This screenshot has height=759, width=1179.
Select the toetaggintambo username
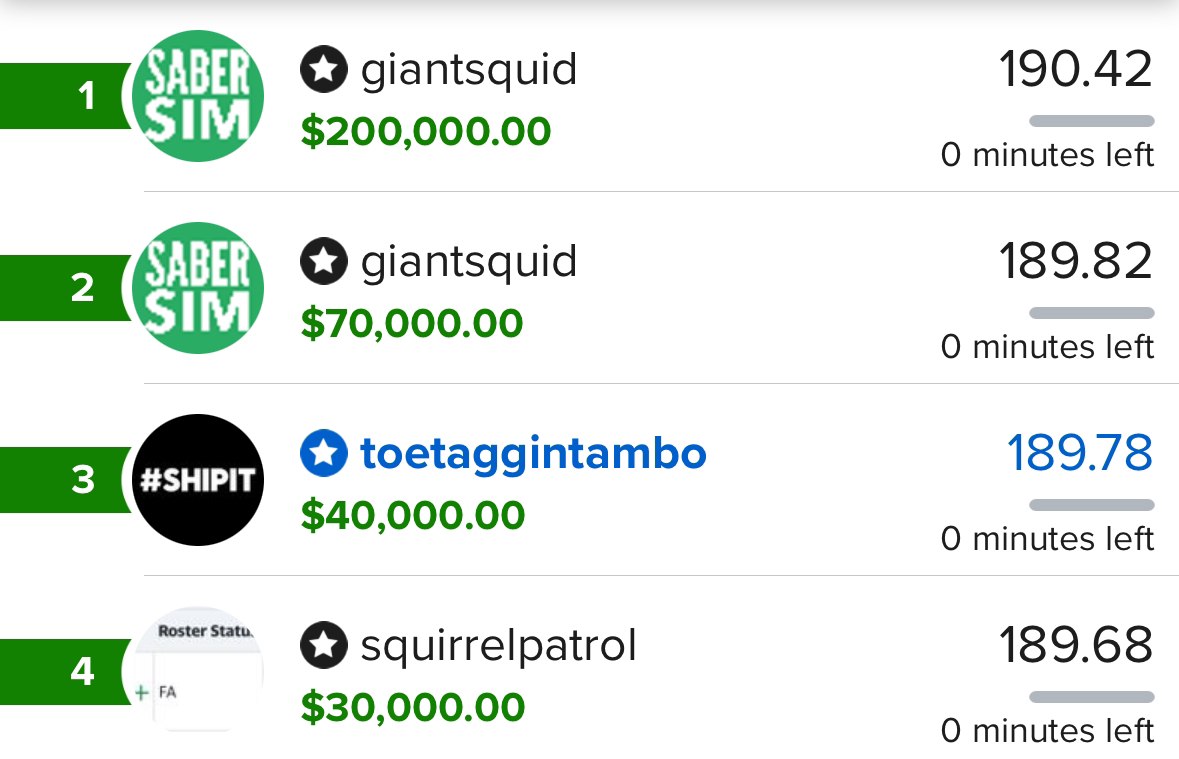tap(532, 454)
